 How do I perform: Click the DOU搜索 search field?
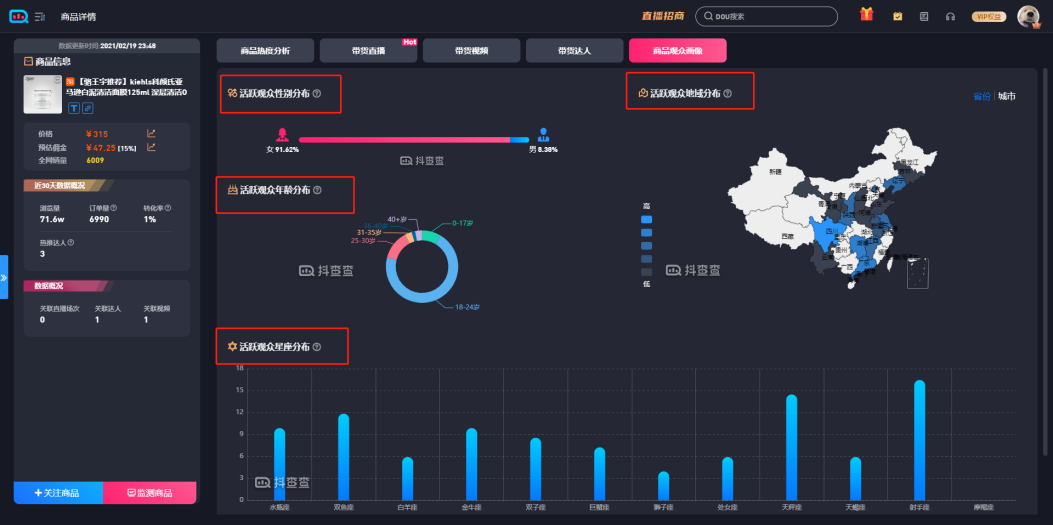pyautogui.click(x=767, y=16)
